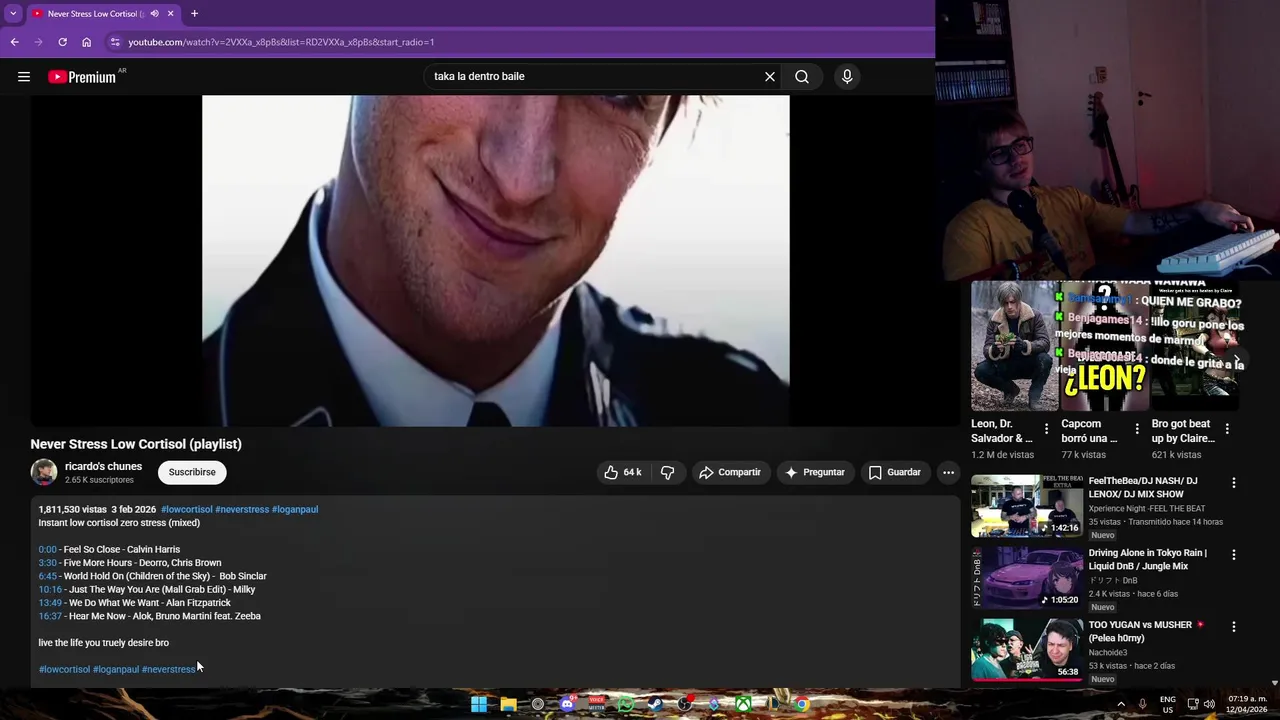Screen dimensions: 1280x720
Task: Open Bro got beat up by Claire thumbnail
Action: pos(1195,345)
